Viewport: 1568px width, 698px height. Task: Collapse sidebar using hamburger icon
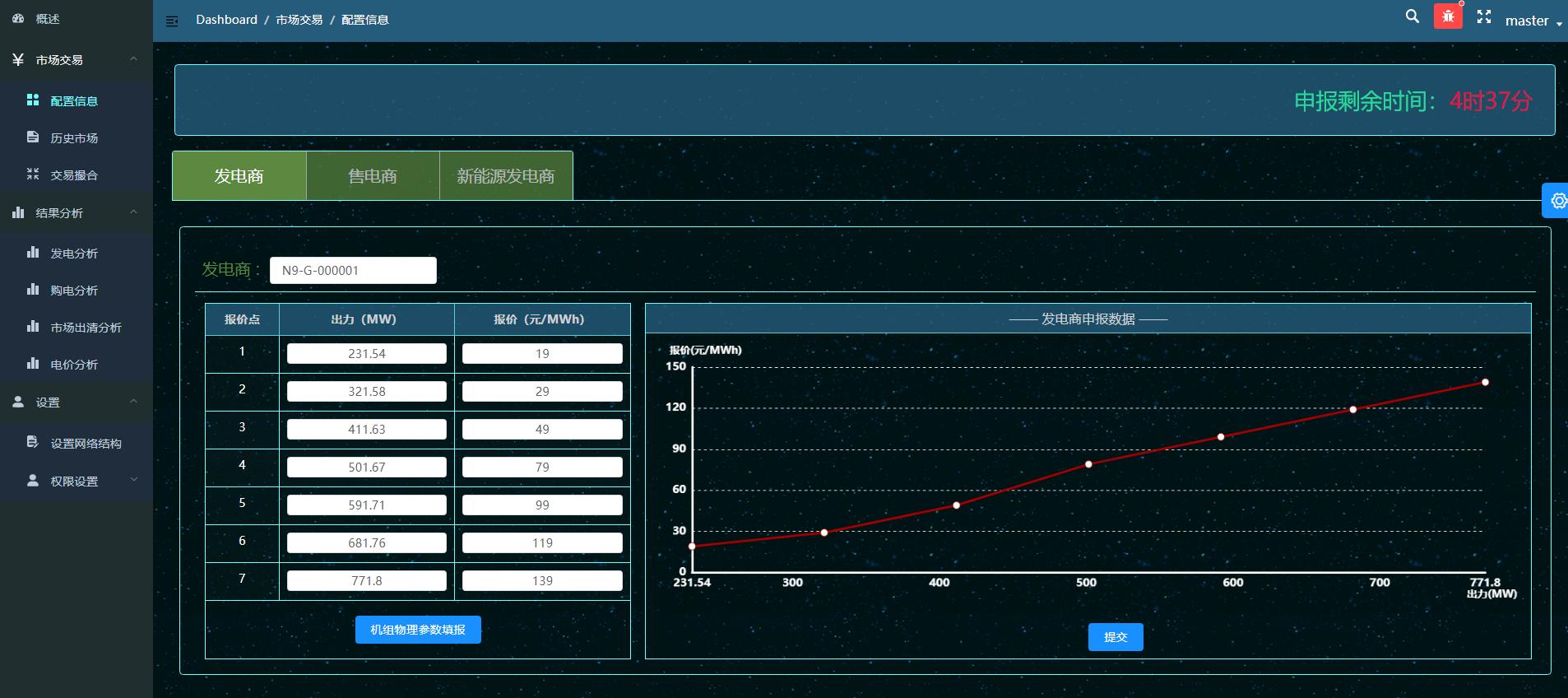172,21
